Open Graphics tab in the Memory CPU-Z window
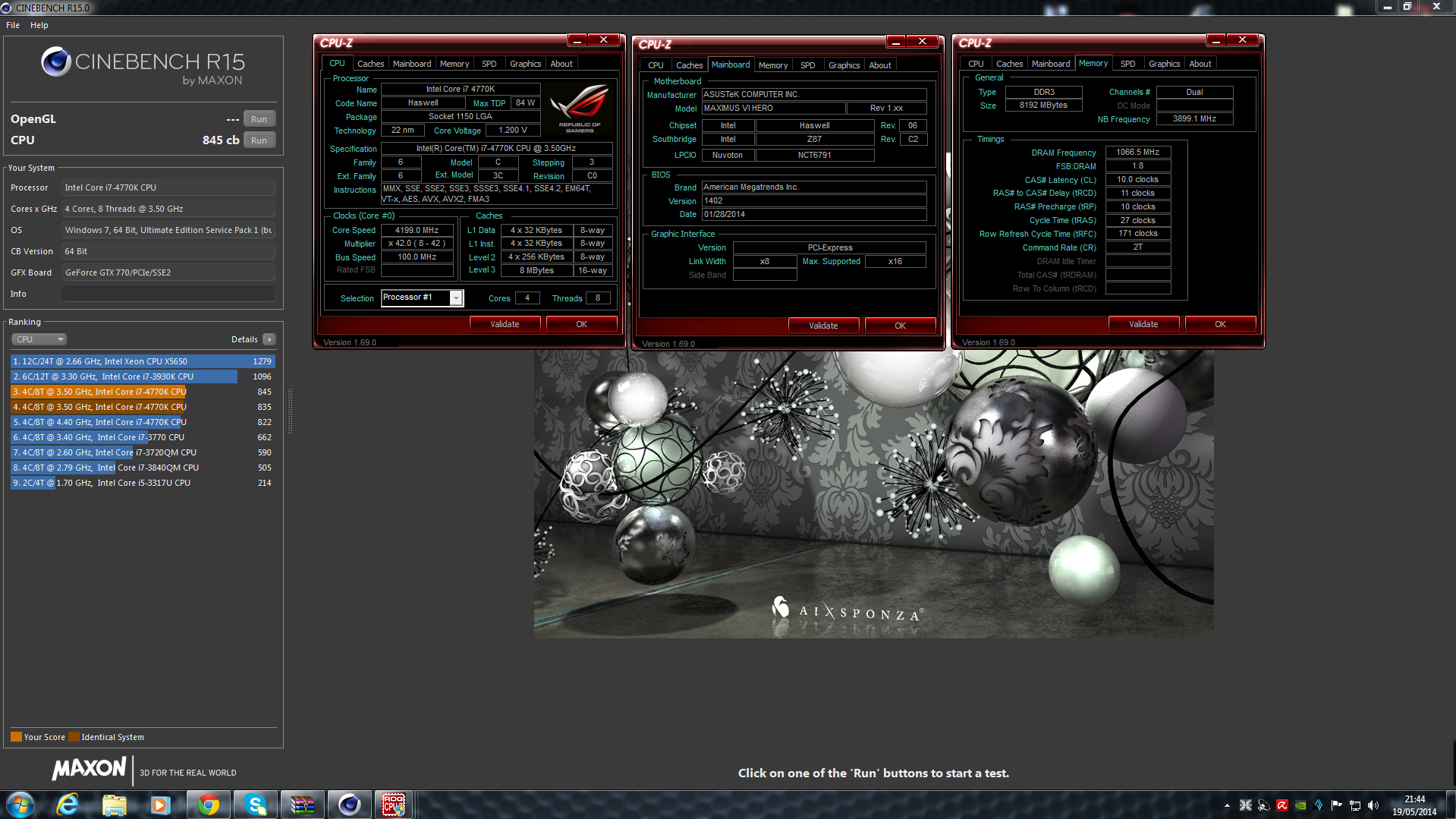 [x=1165, y=64]
